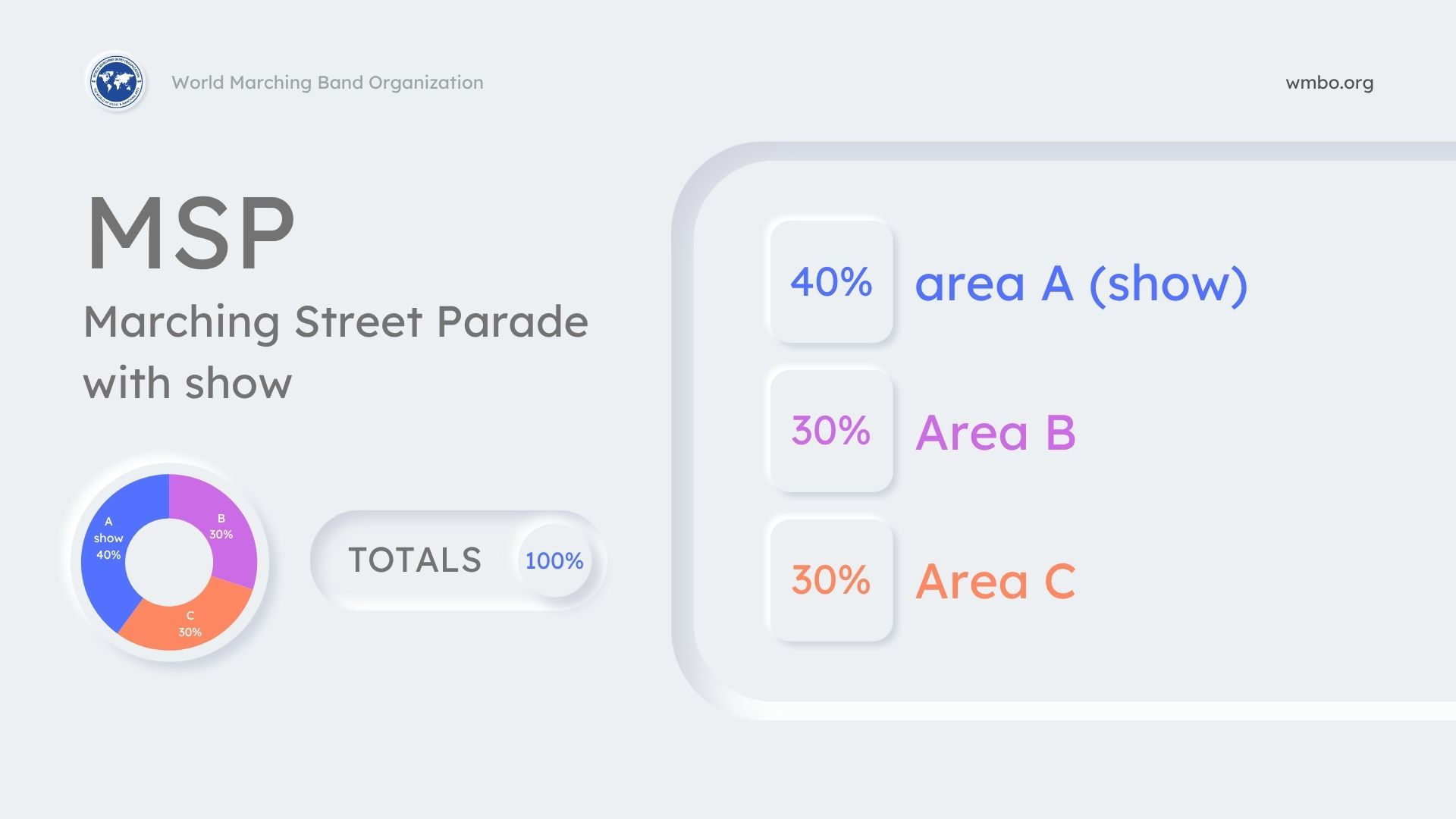This screenshot has height=819, width=1456.
Task: Select the large MSP heading
Action: click(190, 232)
